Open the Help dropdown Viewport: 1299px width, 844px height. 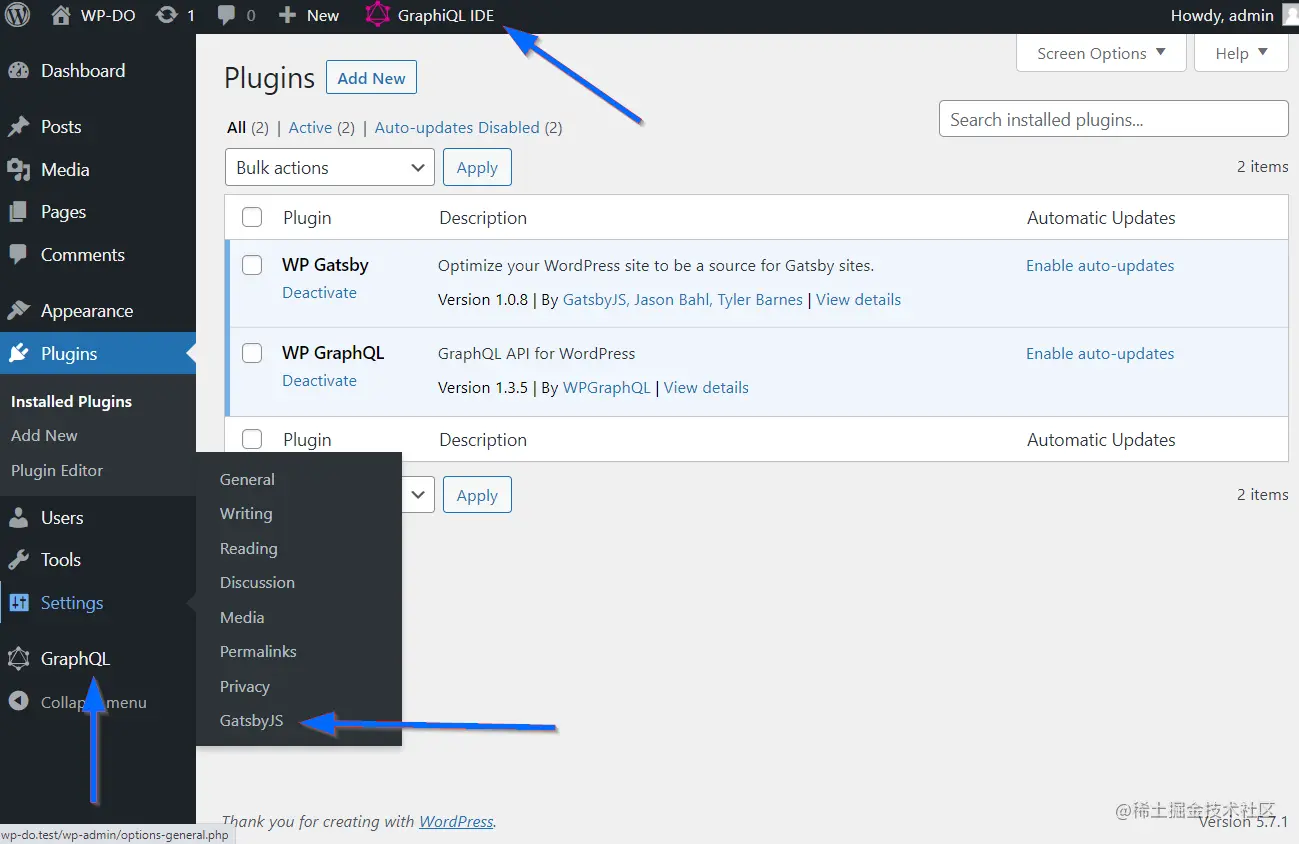(1240, 53)
